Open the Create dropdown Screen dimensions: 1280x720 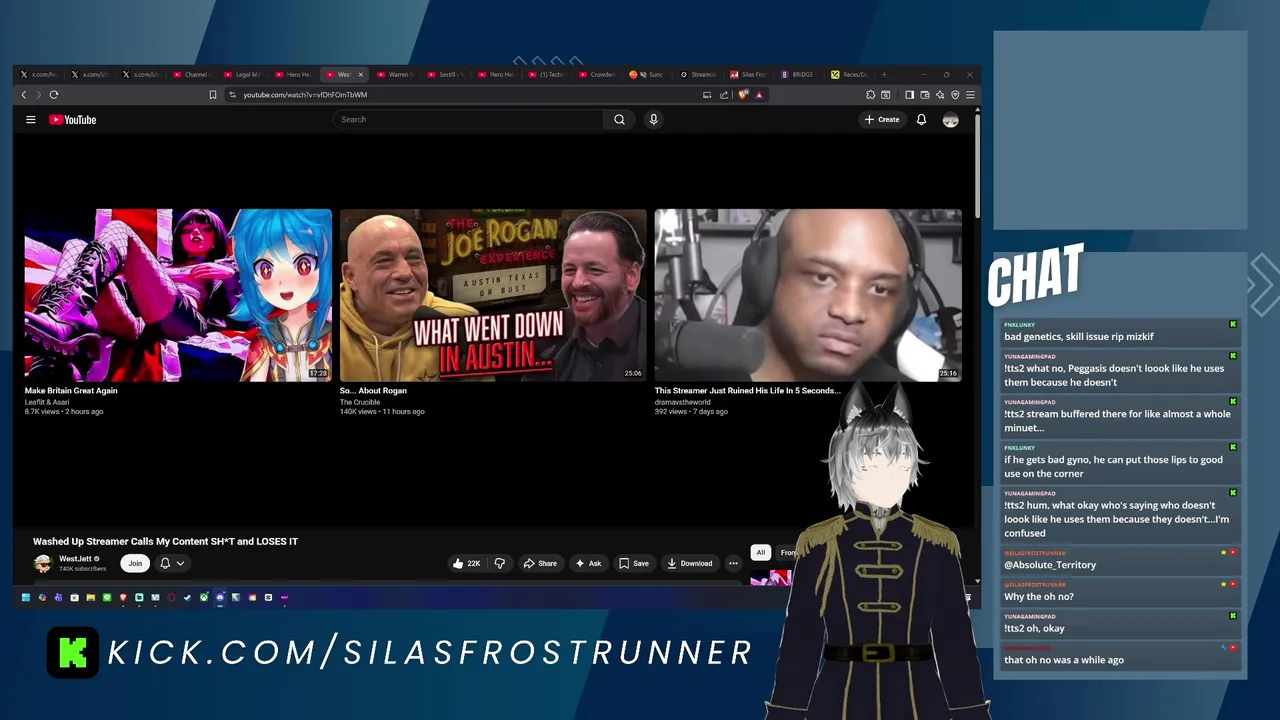[x=882, y=120]
